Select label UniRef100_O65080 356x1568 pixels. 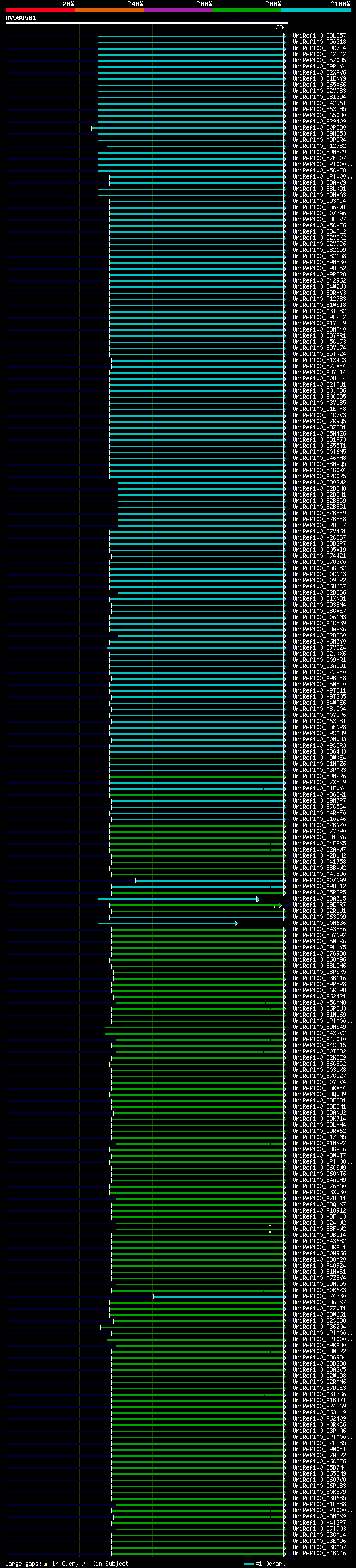coord(319,115)
